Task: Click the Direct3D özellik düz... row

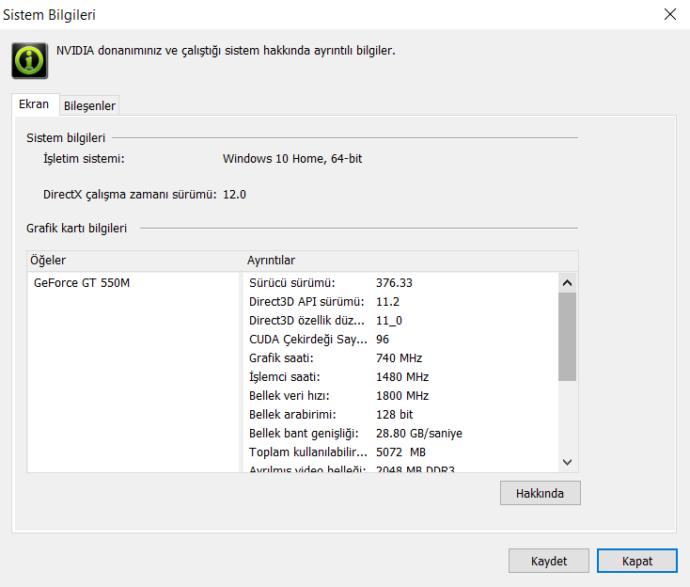Action: tap(400, 320)
